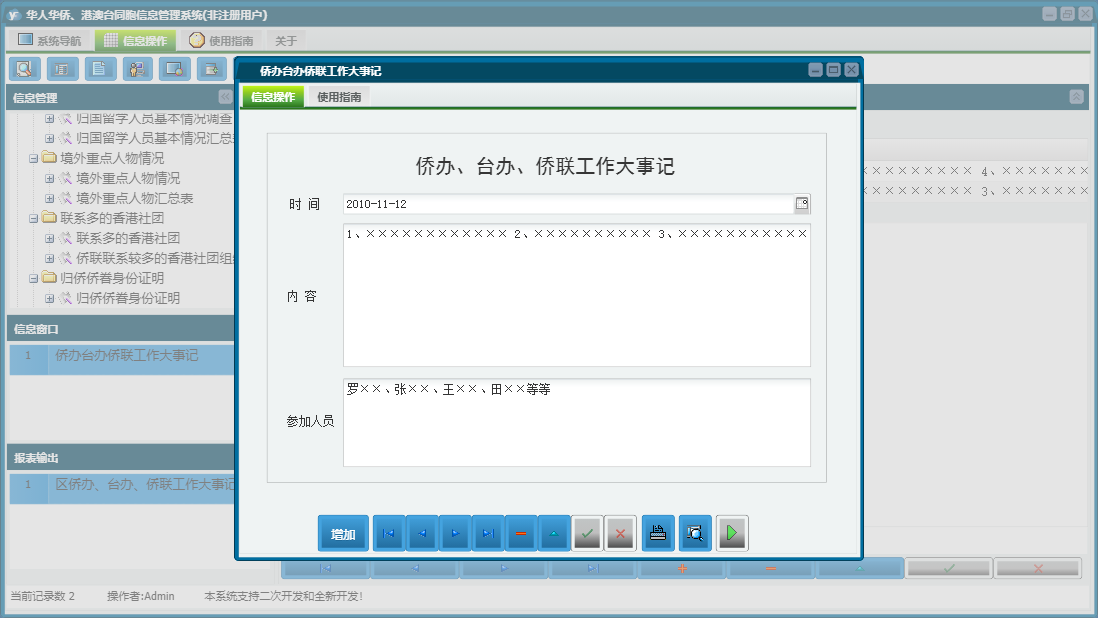Viewport: 1098px width, 618px height.
Task: Open the user management toolbar icon
Action: coord(137,69)
